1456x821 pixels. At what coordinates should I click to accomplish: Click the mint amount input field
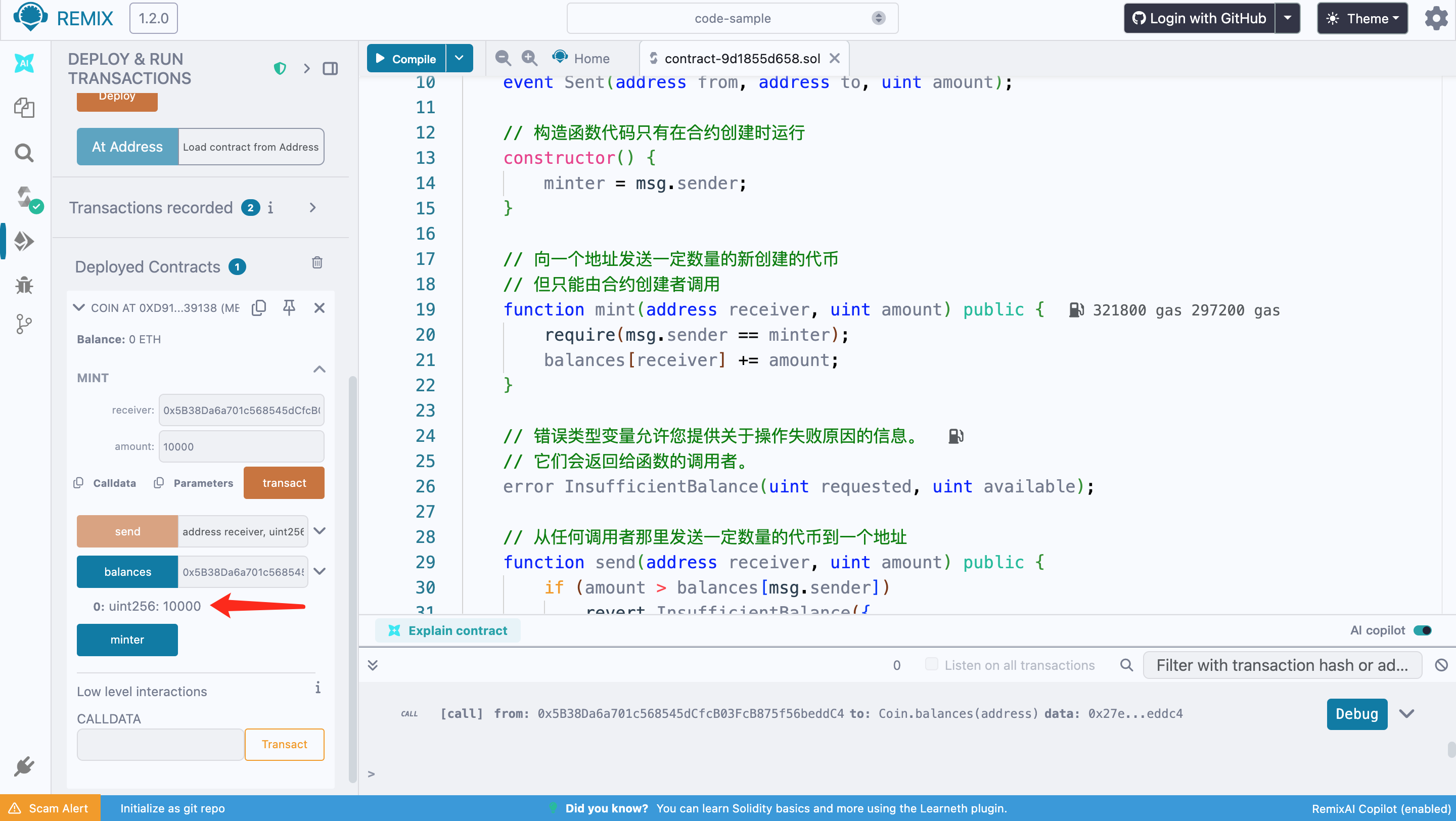click(241, 446)
